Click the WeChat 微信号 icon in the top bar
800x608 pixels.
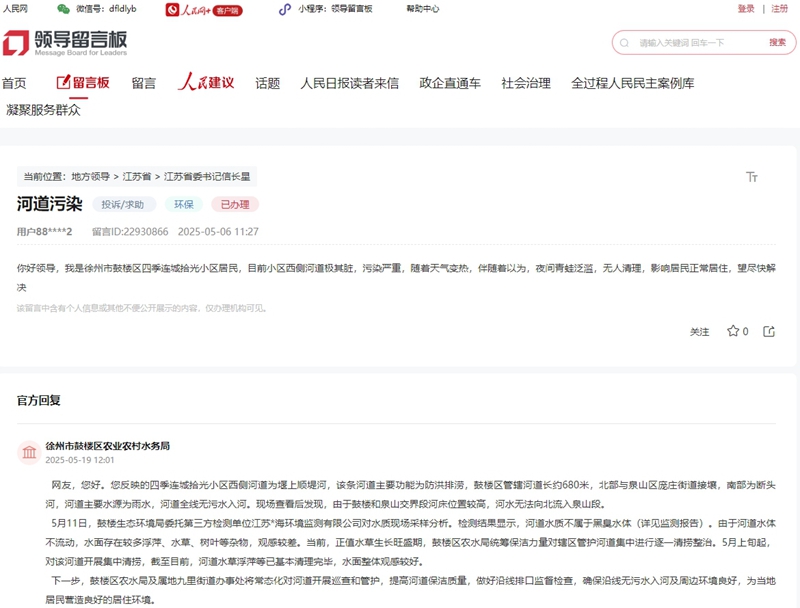pos(62,11)
